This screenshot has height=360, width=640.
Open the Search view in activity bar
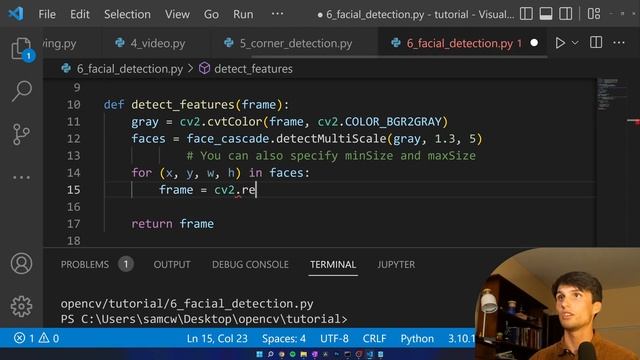(21, 91)
